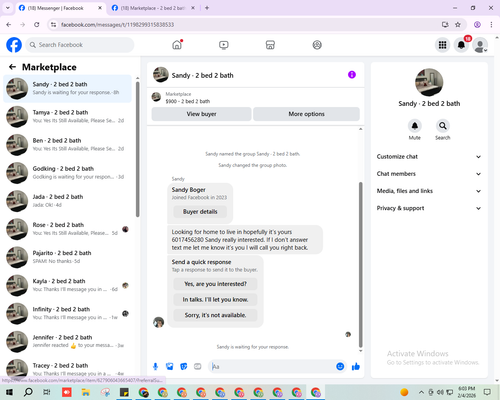The width and height of the screenshot is (500, 400).
Task: Open Jada - 2 bed 2 bath chat
Action: tap(67, 201)
